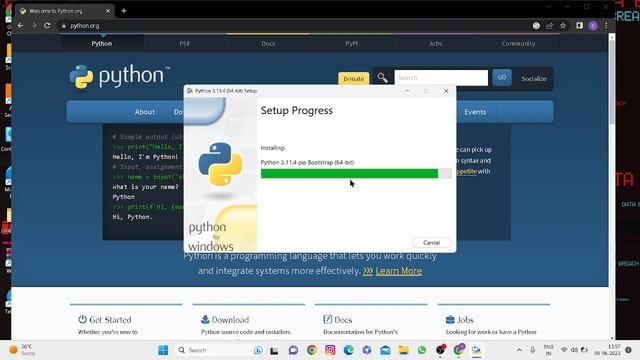Open Google Lens icon in address bar
The height and width of the screenshot is (360, 640).
click(536, 25)
